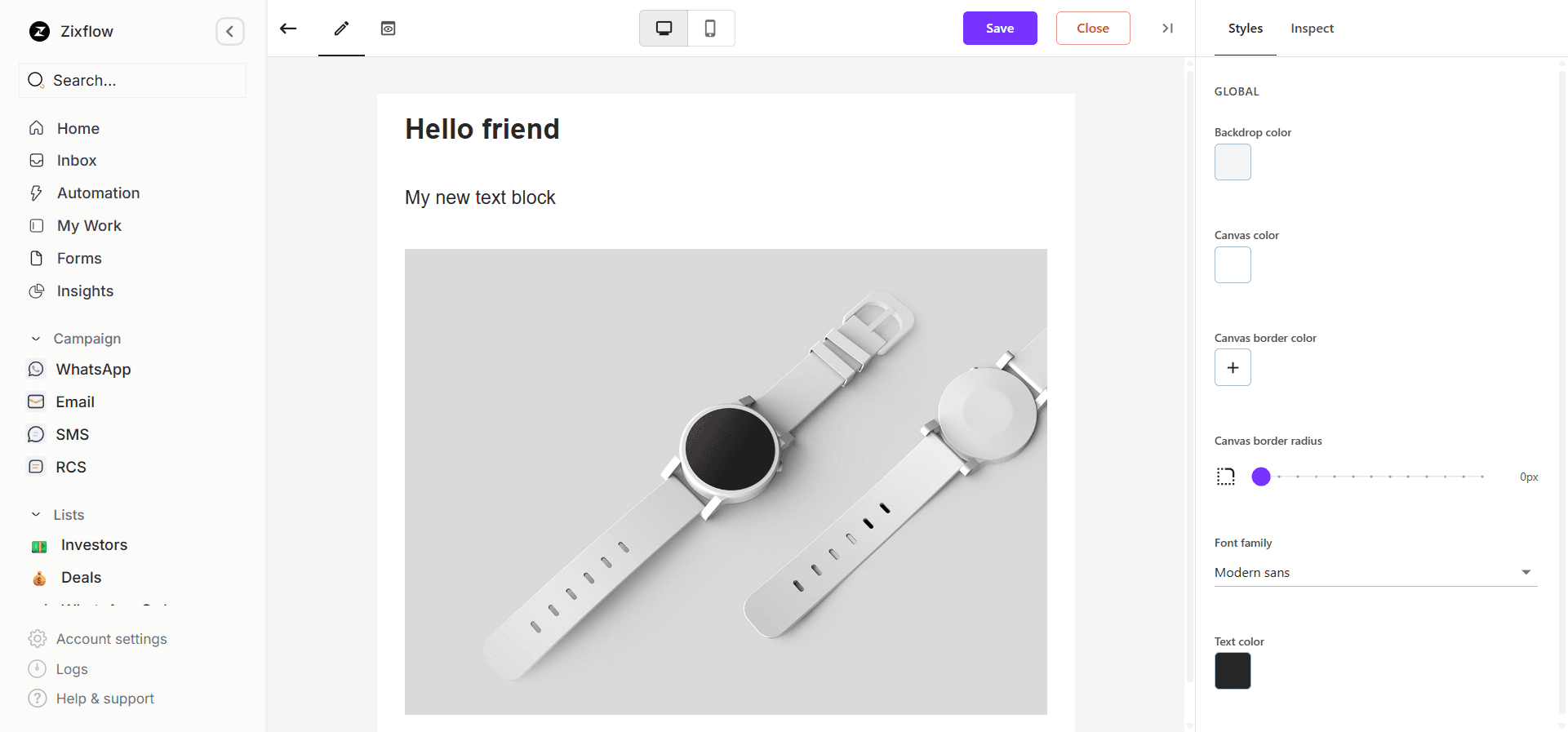Select the Styles tab
The width and height of the screenshot is (1568, 732).
click(1245, 29)
